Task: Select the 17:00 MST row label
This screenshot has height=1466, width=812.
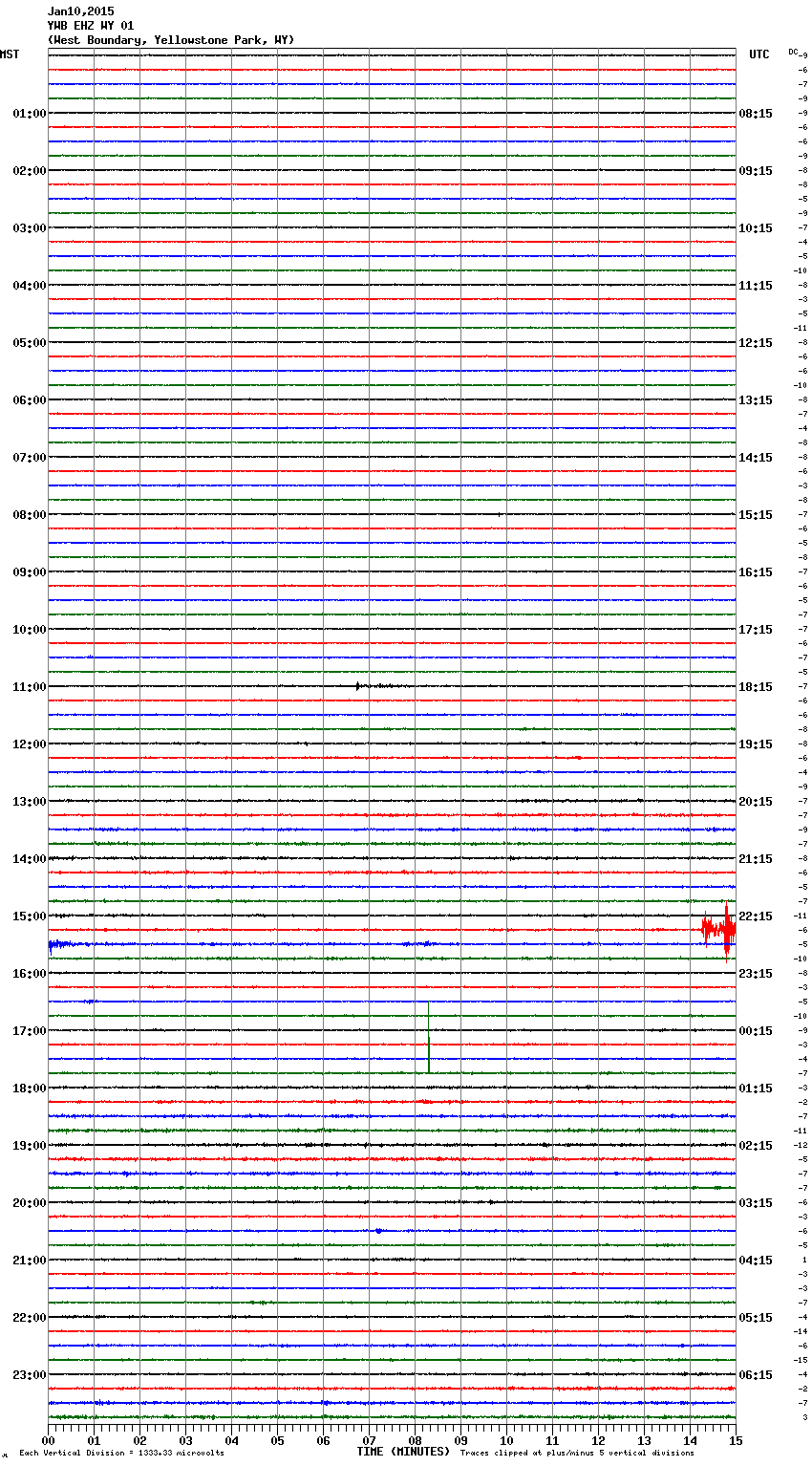Action: [29, 1031]
